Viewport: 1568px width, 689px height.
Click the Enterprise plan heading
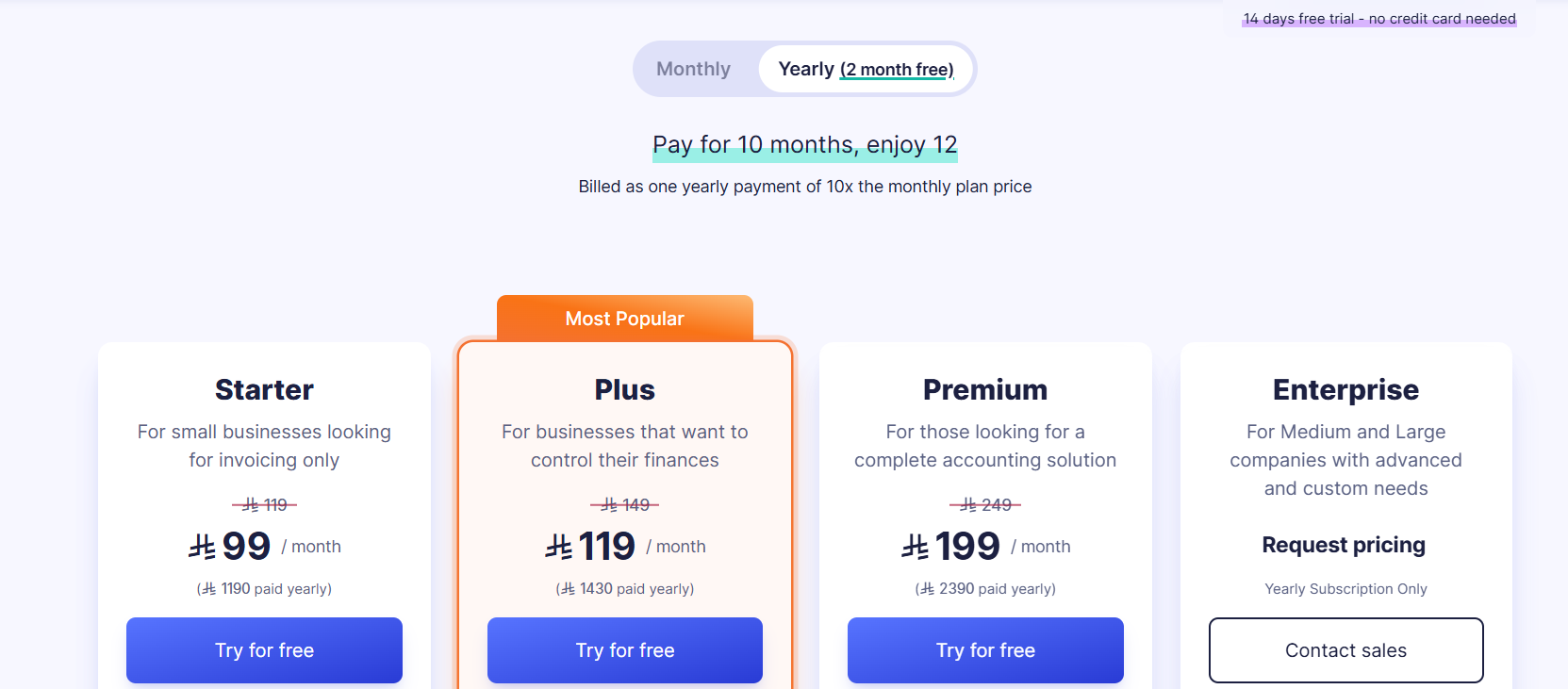click(1345, 389)
